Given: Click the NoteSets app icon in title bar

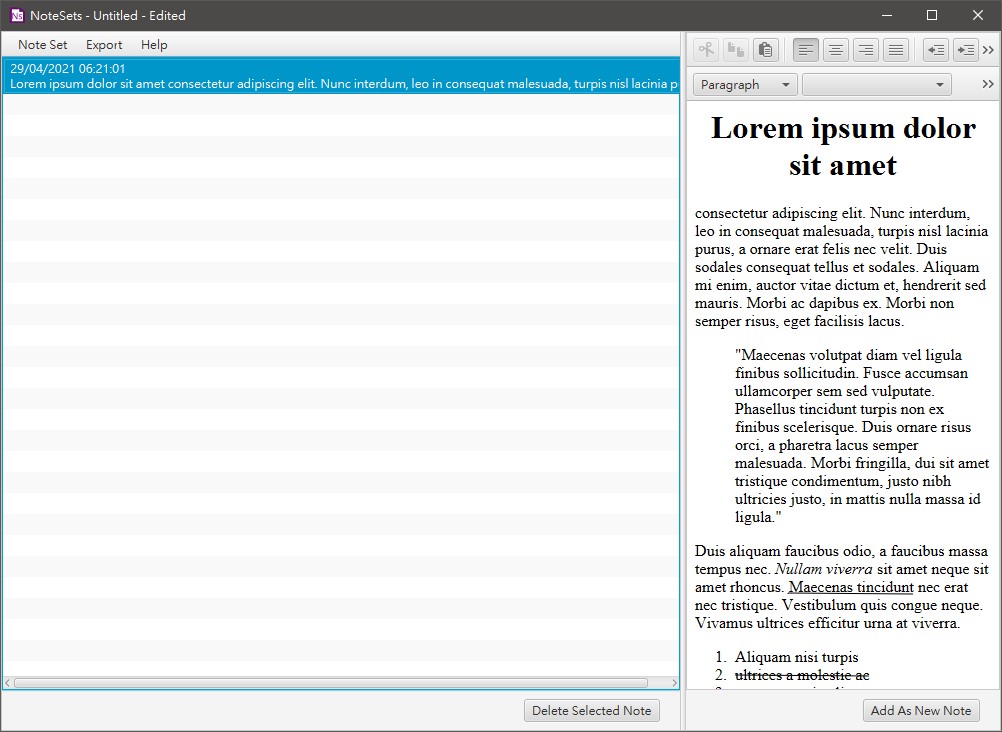Looking at the screenshot, I should (x=17, y=15).
